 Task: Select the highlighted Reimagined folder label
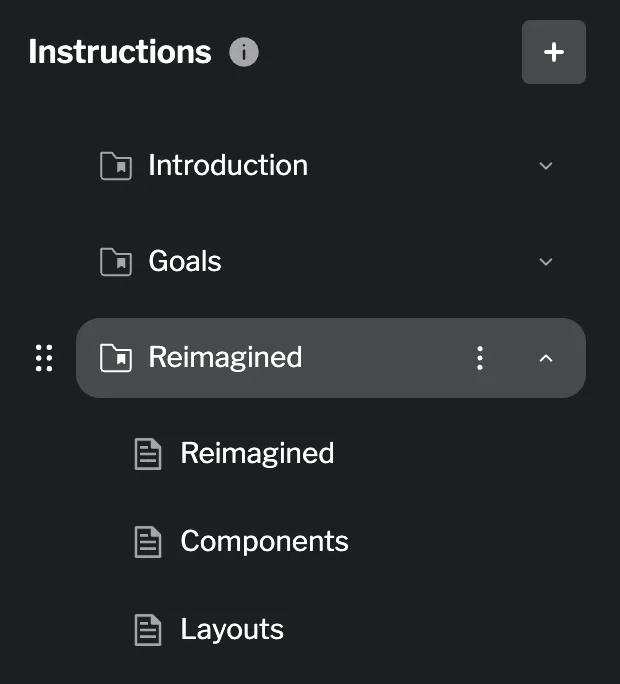point(225,357)
